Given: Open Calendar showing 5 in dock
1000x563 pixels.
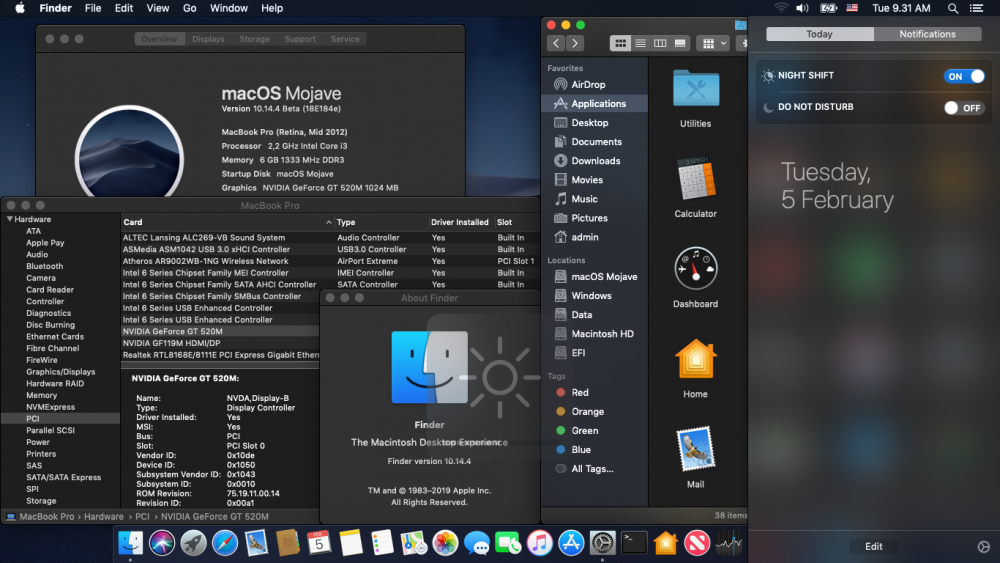Looking at the screenshot, I should [x=319, y=543].
